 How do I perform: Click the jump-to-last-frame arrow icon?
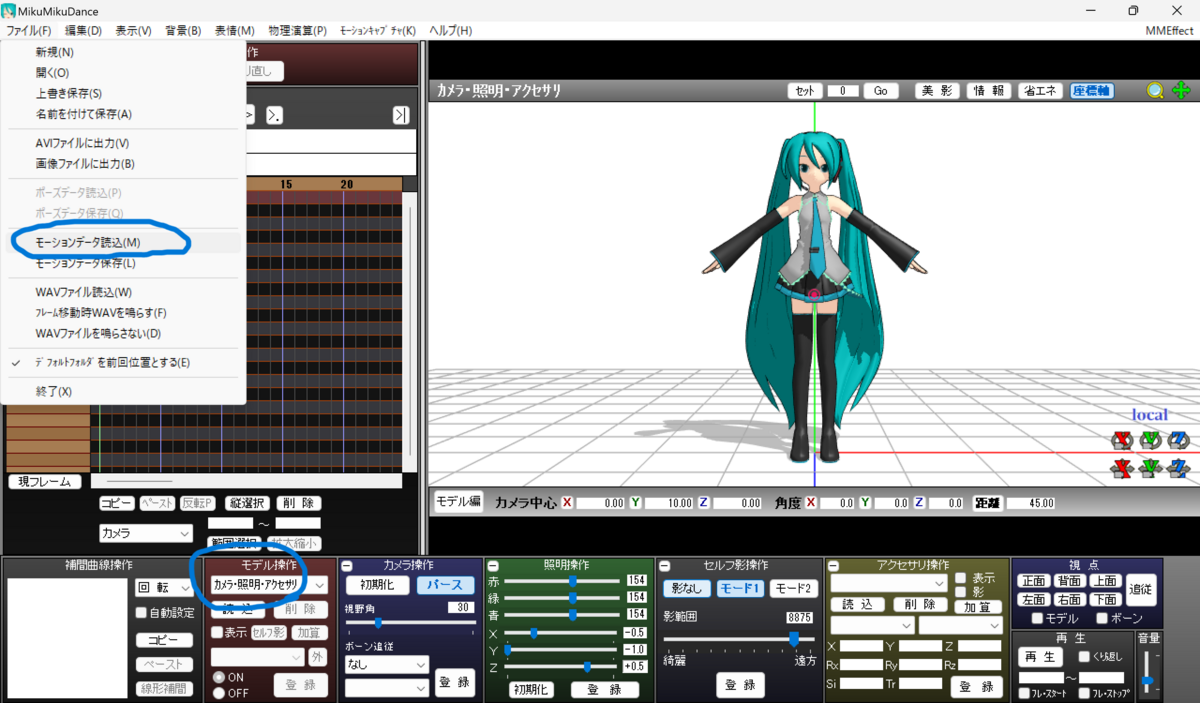coord(401,115)
